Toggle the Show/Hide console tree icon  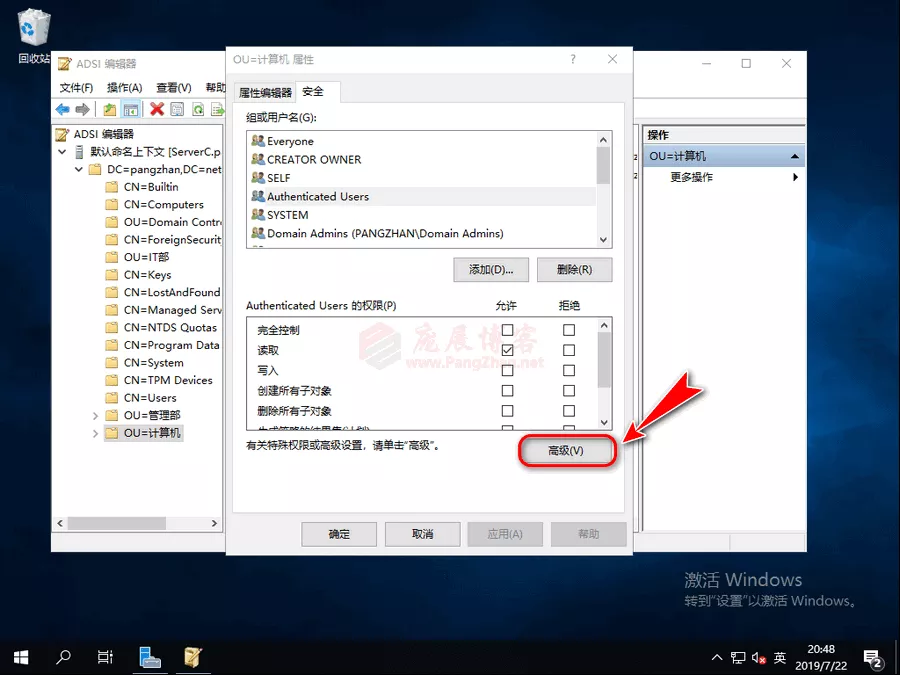point(130,109)
